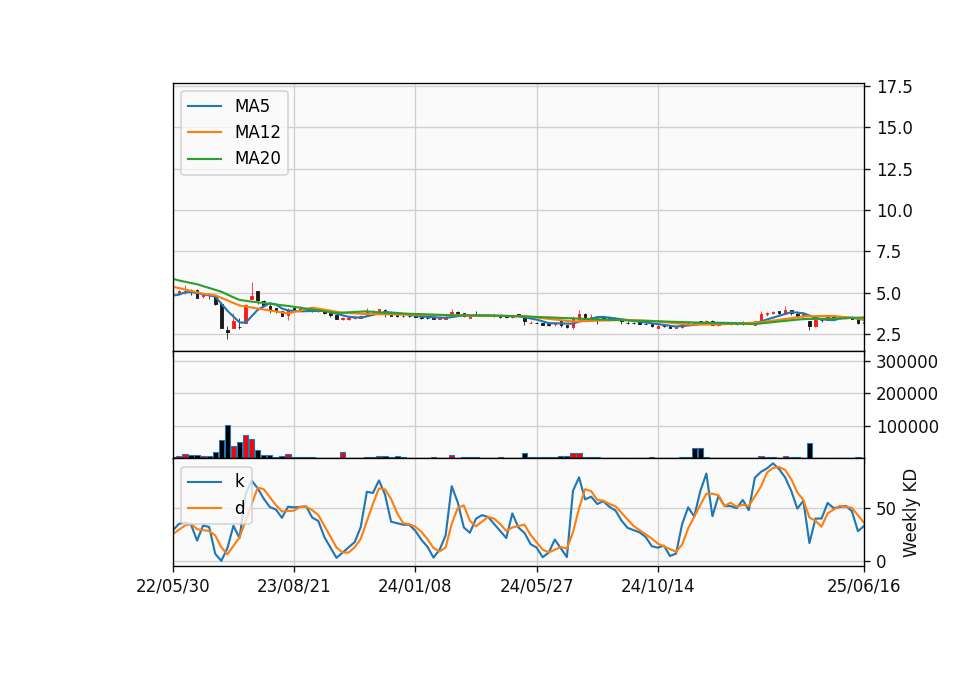Image resolution: width=960 pixels, height=690 pixels.
Task: Click the 25/06/16 date label
Action: [863, 586]
